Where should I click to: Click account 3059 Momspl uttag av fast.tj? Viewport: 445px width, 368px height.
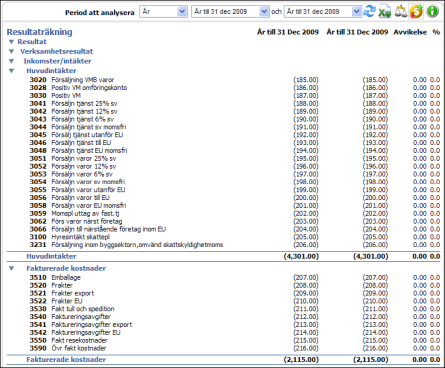(74, 213)
